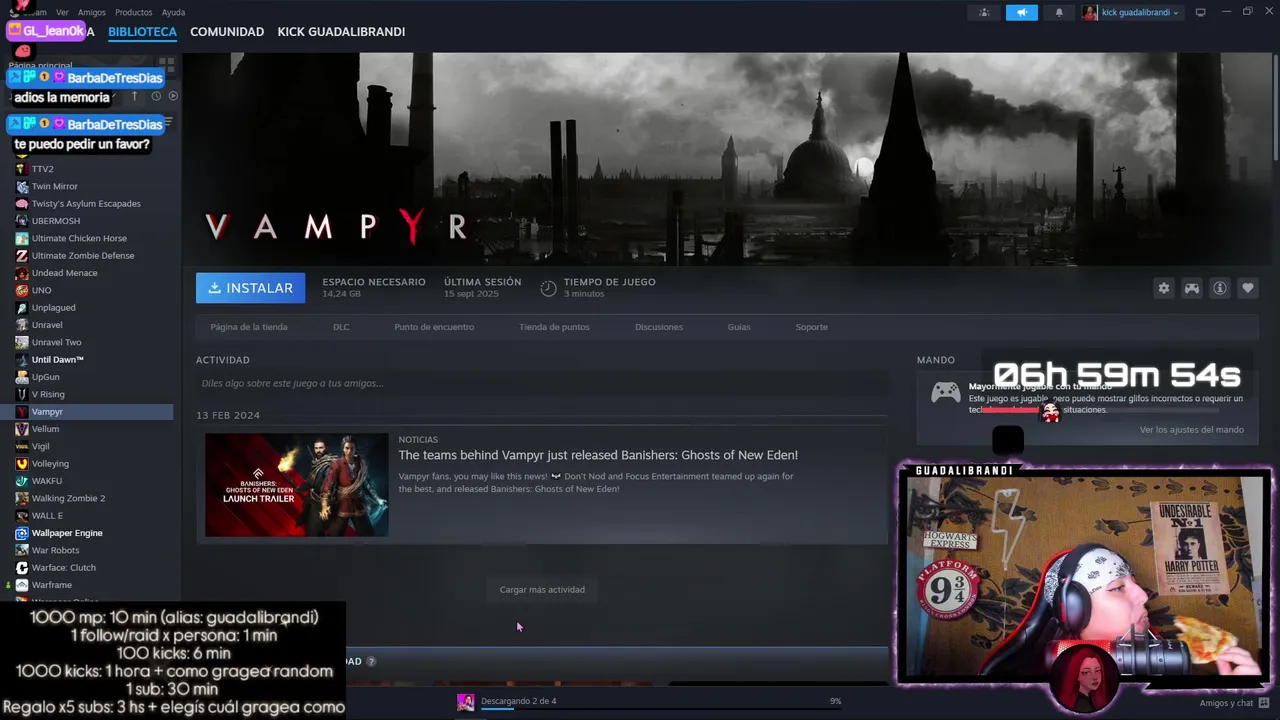
Task: Open the Ver menu
Action: (62, 12)
